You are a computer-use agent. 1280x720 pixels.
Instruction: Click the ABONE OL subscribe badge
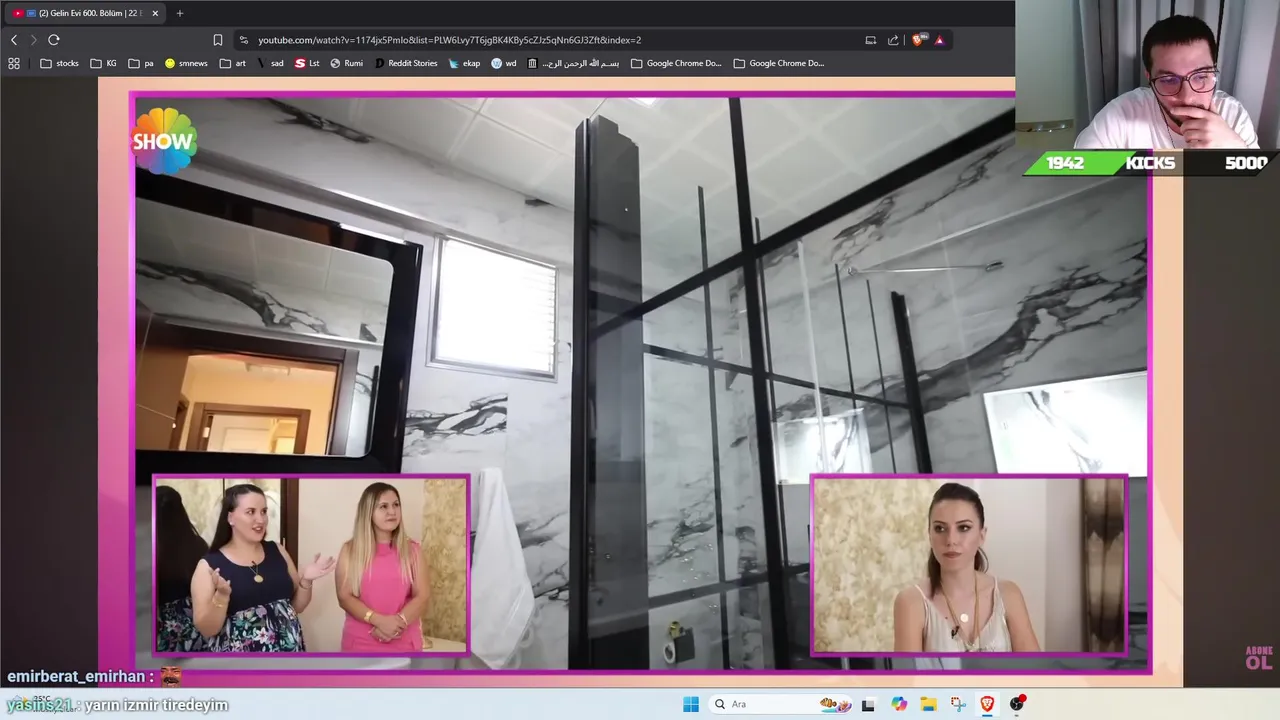point(1259,658)
